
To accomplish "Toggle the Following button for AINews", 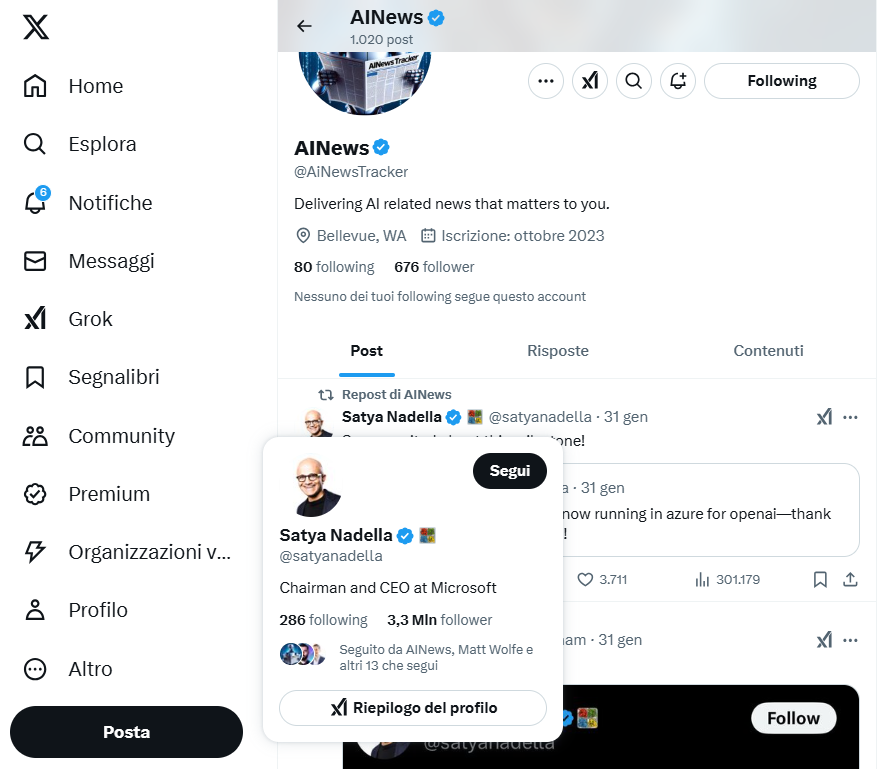I will coord(782,81).
